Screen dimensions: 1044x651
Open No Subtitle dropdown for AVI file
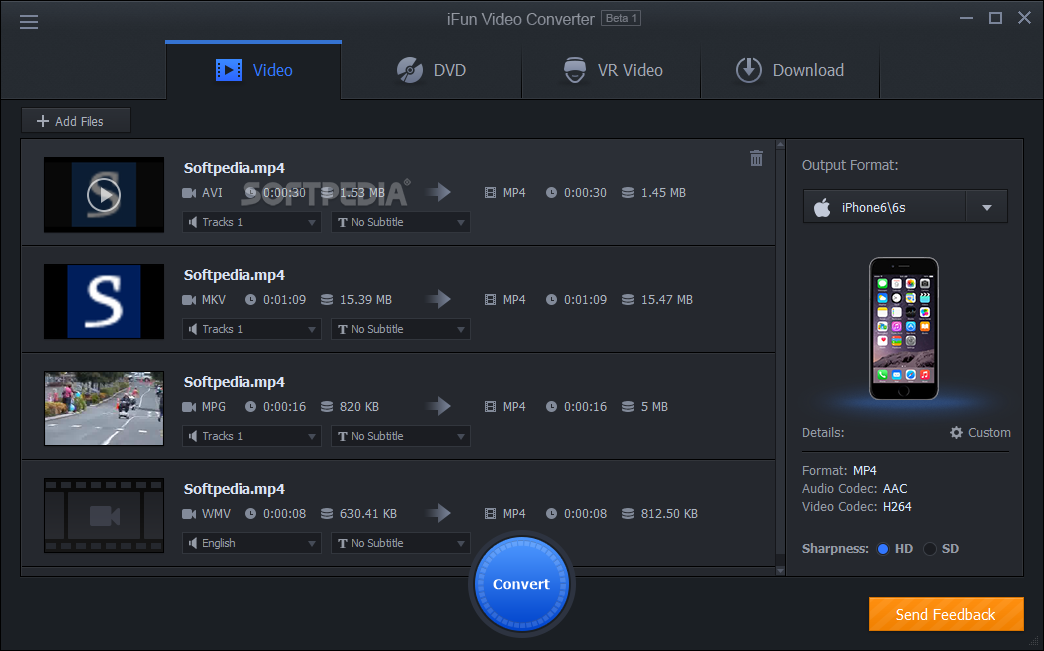401,222
